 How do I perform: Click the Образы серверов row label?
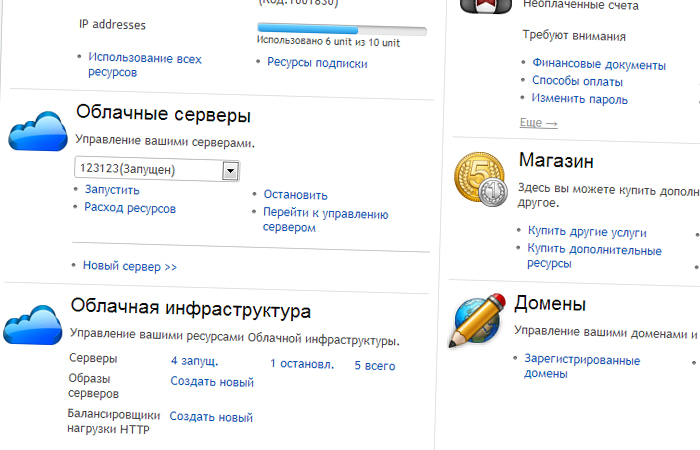(x=93, y=386)
